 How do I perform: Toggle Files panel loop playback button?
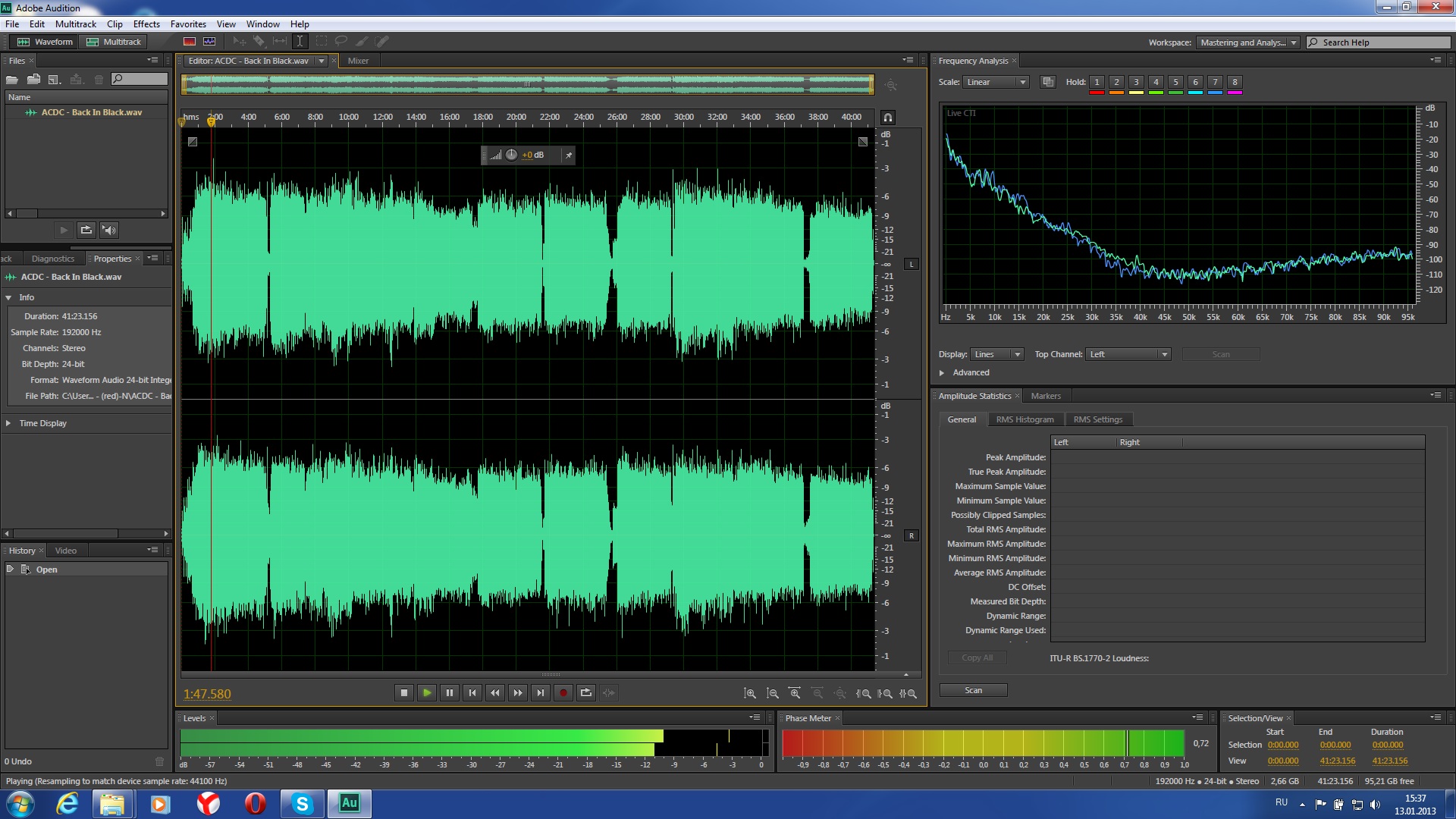pyautogui.click(x=86, y=230)
